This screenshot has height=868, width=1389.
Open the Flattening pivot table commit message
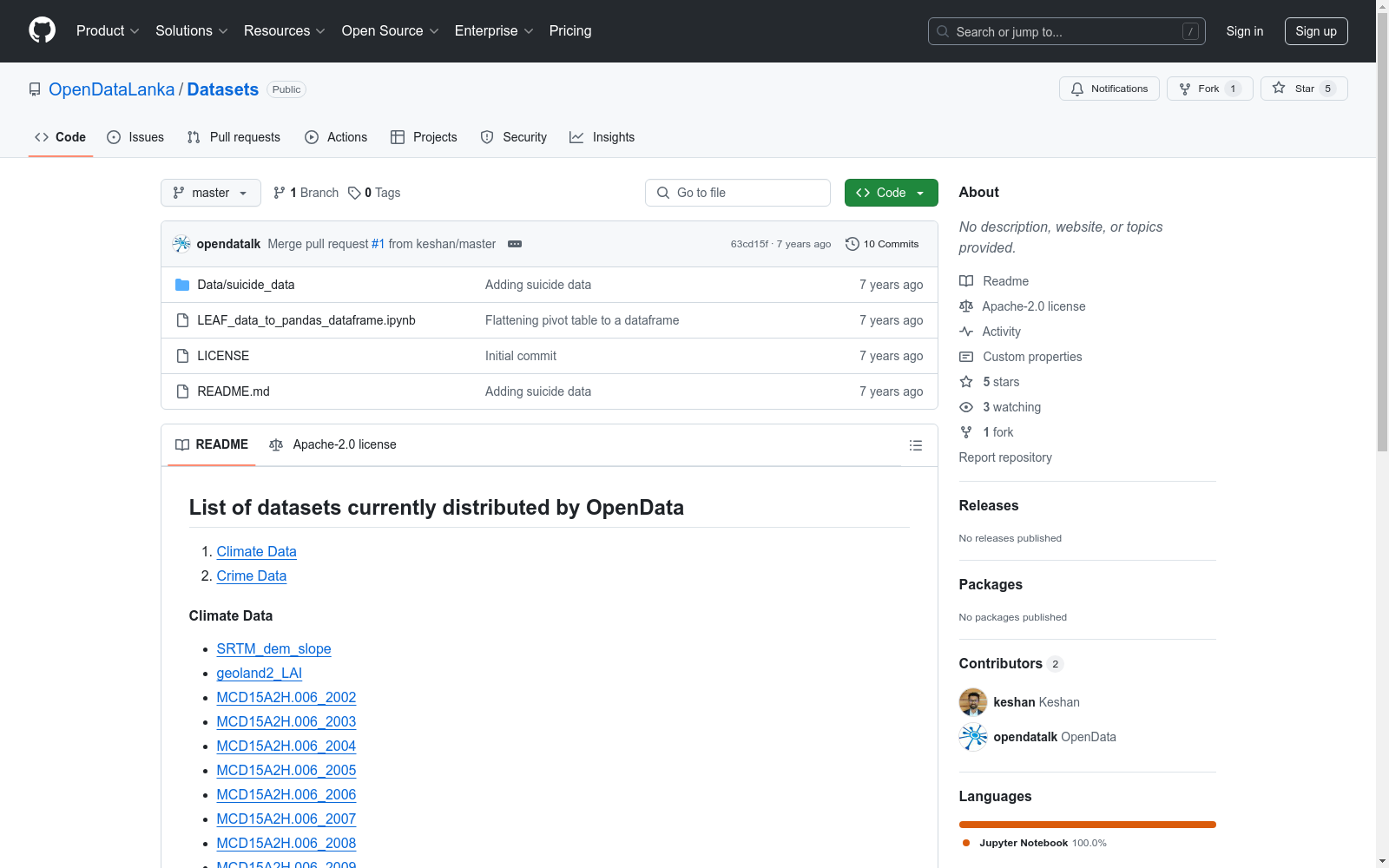pos(583,320)
